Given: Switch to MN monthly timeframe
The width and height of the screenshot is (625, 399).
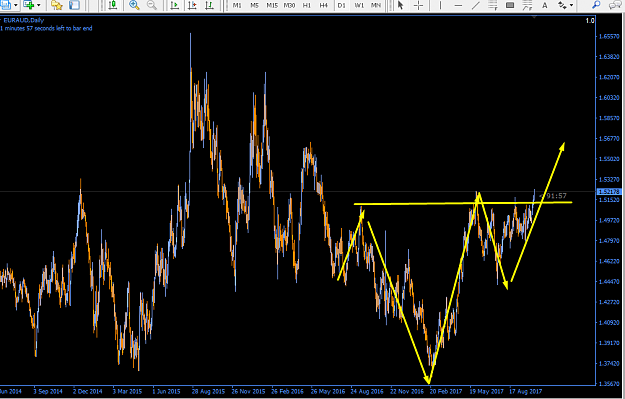Looking at the screenshot, I should (375, 5).
